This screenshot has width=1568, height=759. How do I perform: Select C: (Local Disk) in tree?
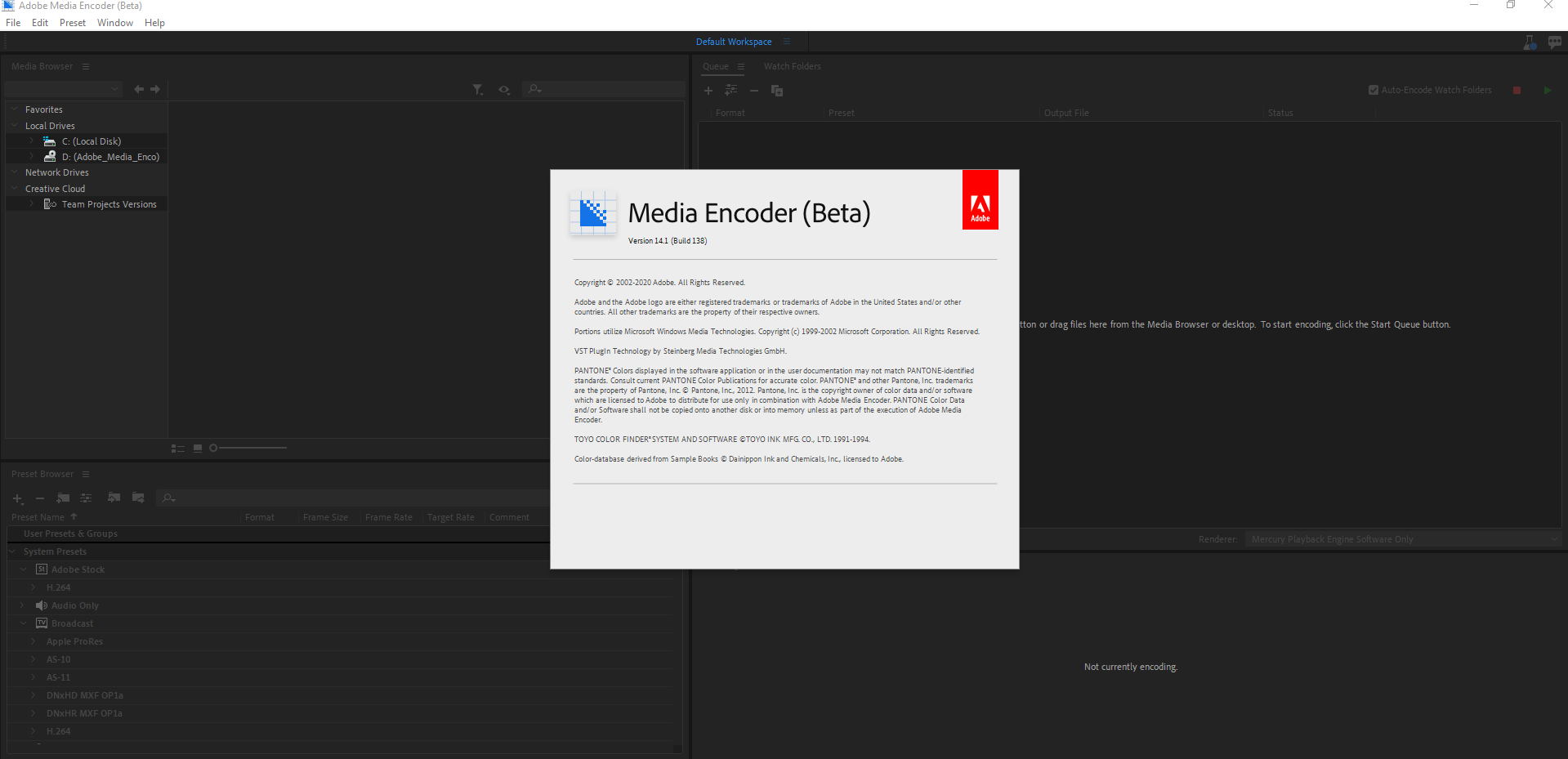point(92,141)
